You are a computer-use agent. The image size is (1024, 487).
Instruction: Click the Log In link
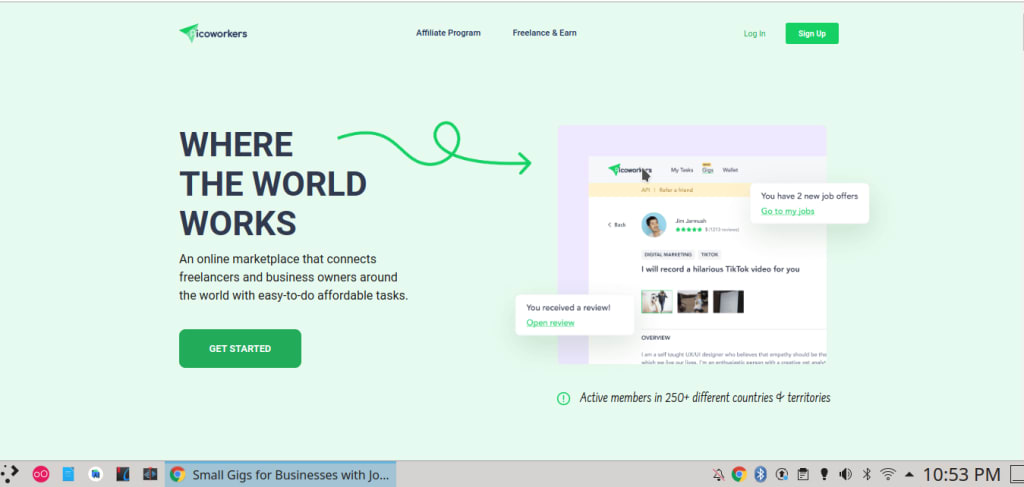[x=754, y=33]
